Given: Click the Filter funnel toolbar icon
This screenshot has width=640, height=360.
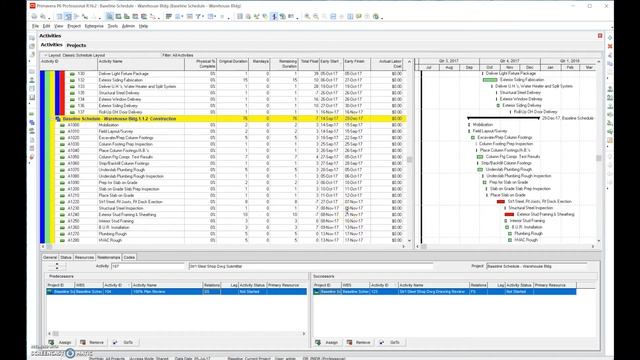Looking at the screenshot, I should tap(198, 17).
